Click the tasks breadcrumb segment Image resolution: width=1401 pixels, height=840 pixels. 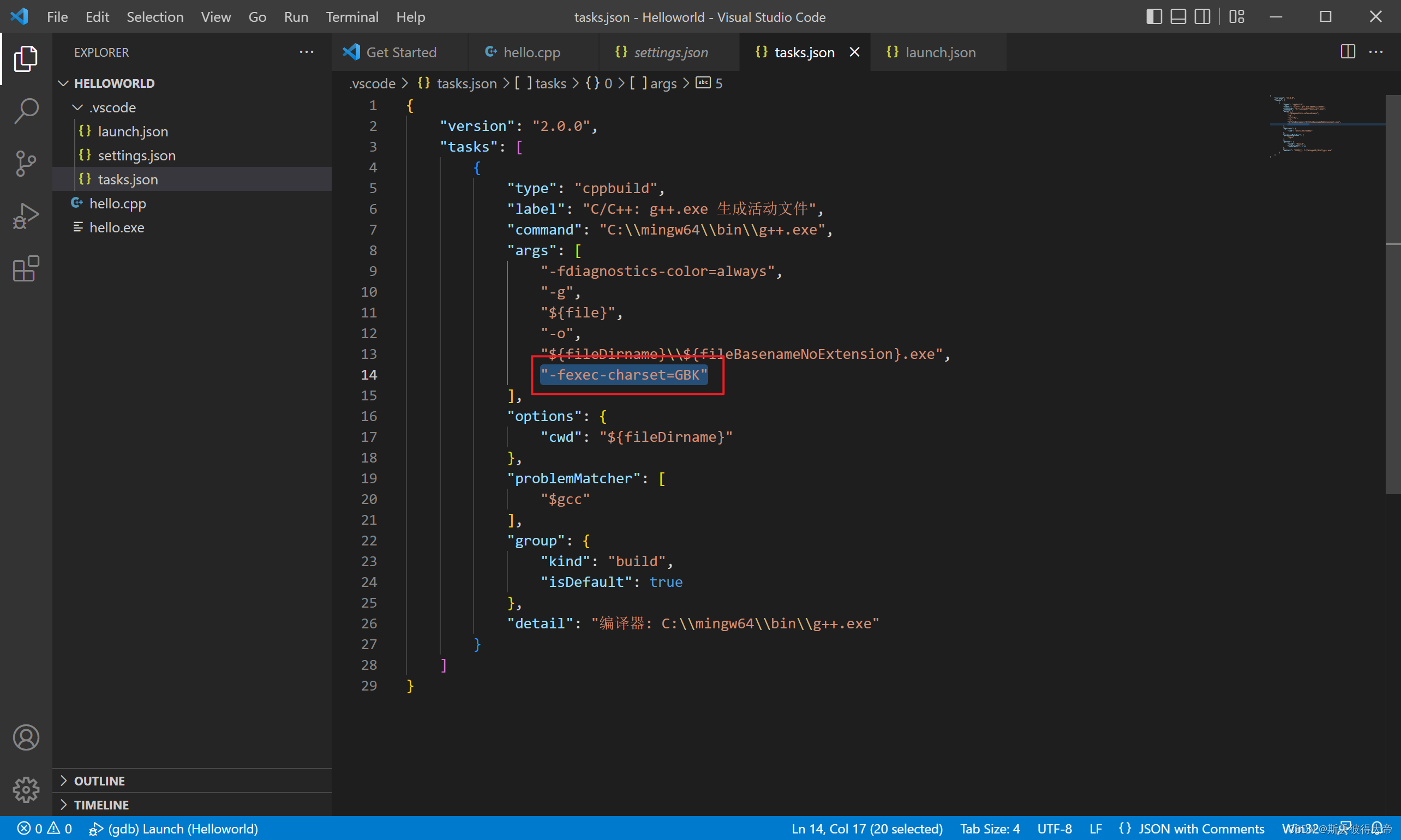pyautogui.click(x=541, y=83)
